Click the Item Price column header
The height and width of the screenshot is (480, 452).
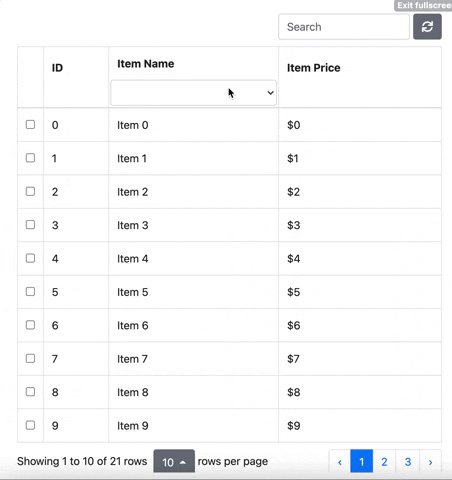point(314,68)
